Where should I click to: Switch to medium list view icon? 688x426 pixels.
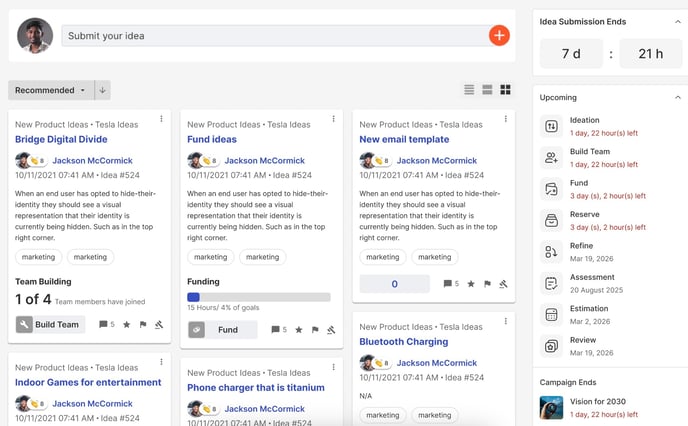(487, 90)
